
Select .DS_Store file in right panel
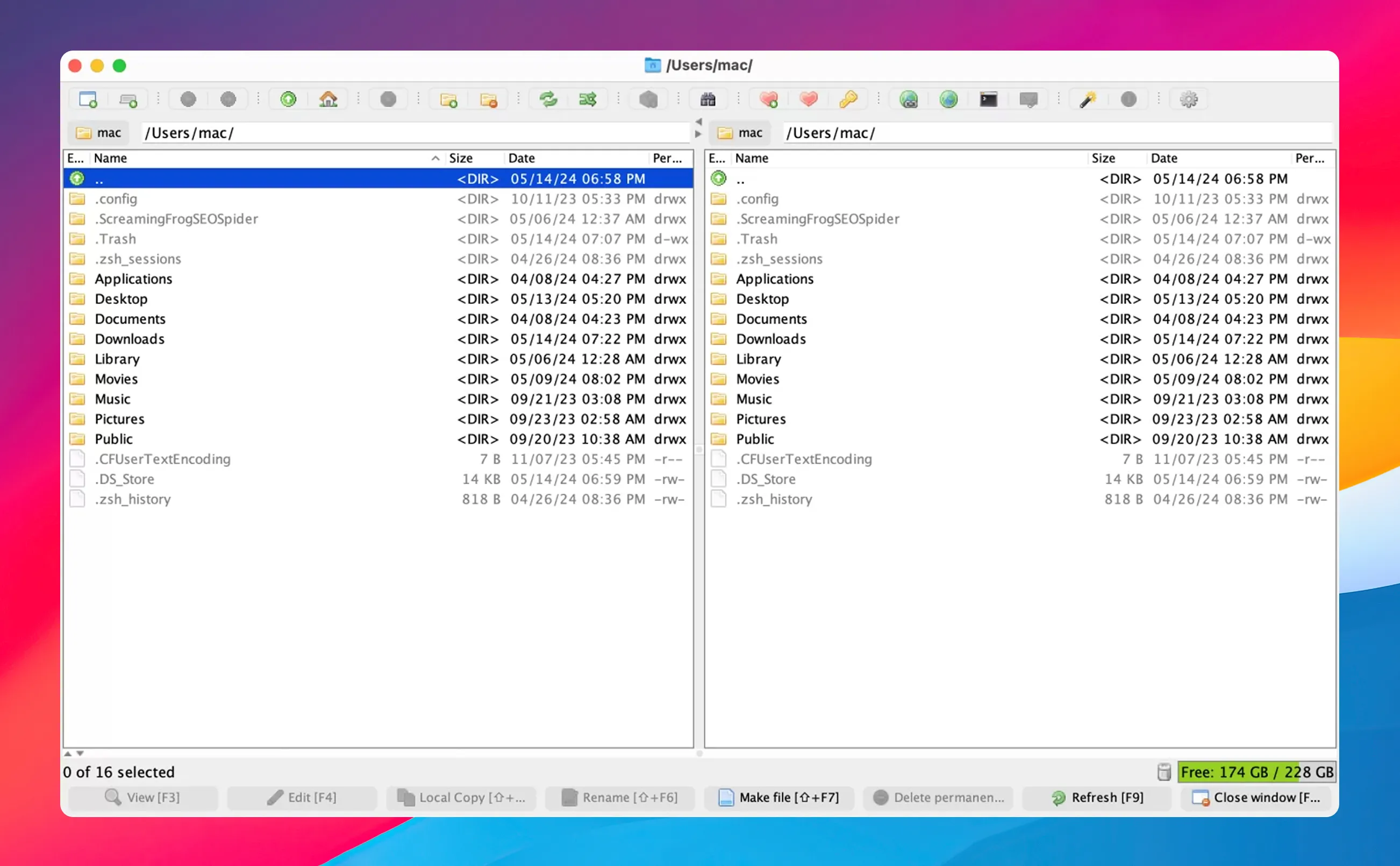pos(1020,479)
